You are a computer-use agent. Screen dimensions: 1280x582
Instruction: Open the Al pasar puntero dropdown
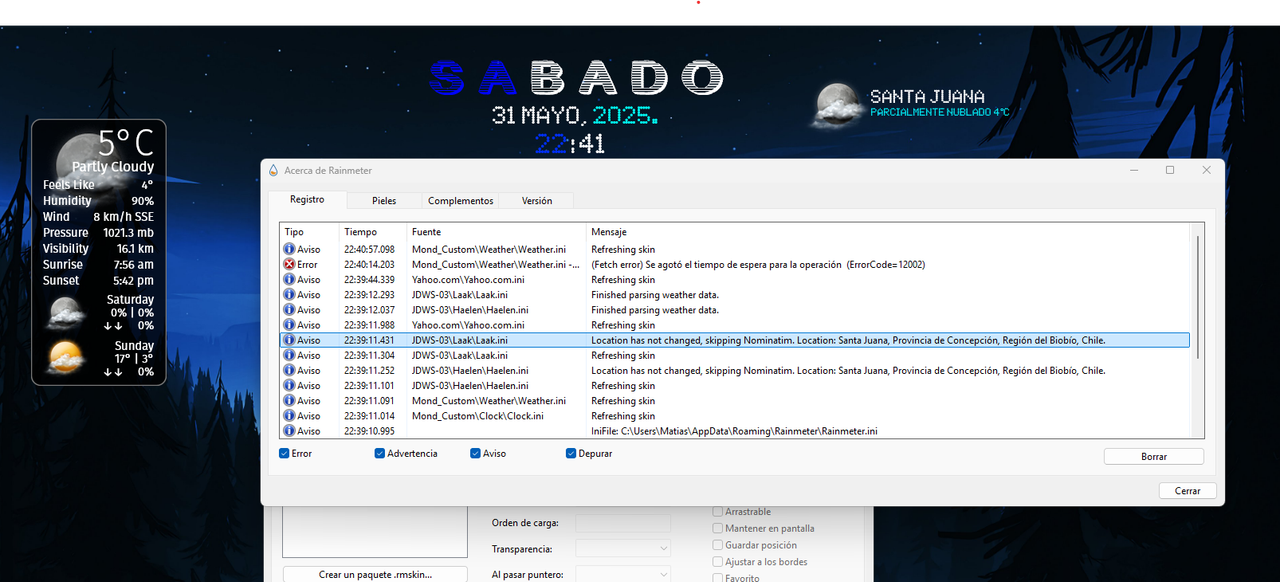click(x=623, y=574)
